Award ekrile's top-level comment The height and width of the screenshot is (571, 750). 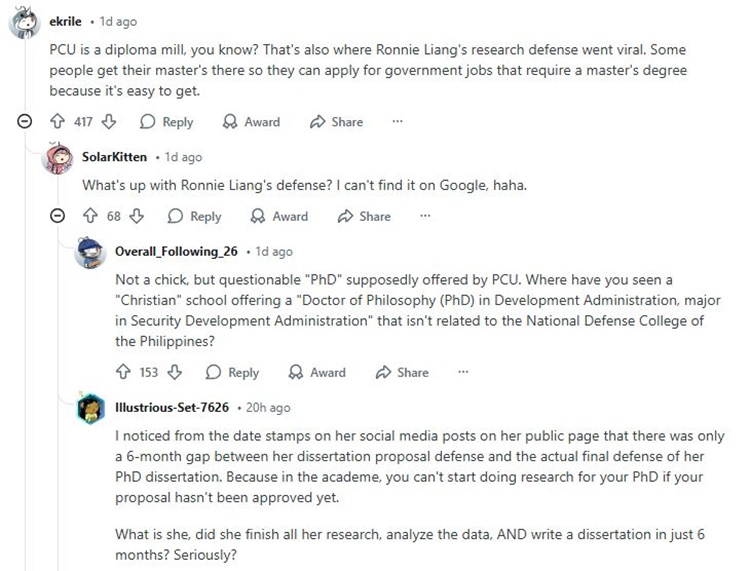252,122
